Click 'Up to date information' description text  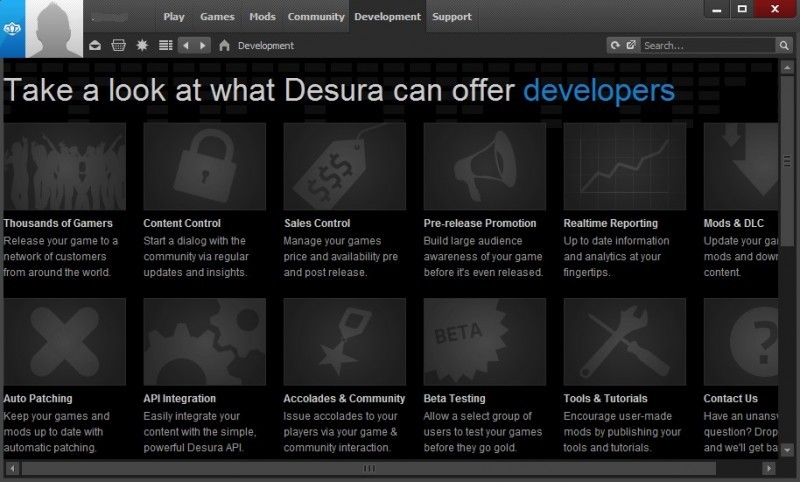coord(616,241)
